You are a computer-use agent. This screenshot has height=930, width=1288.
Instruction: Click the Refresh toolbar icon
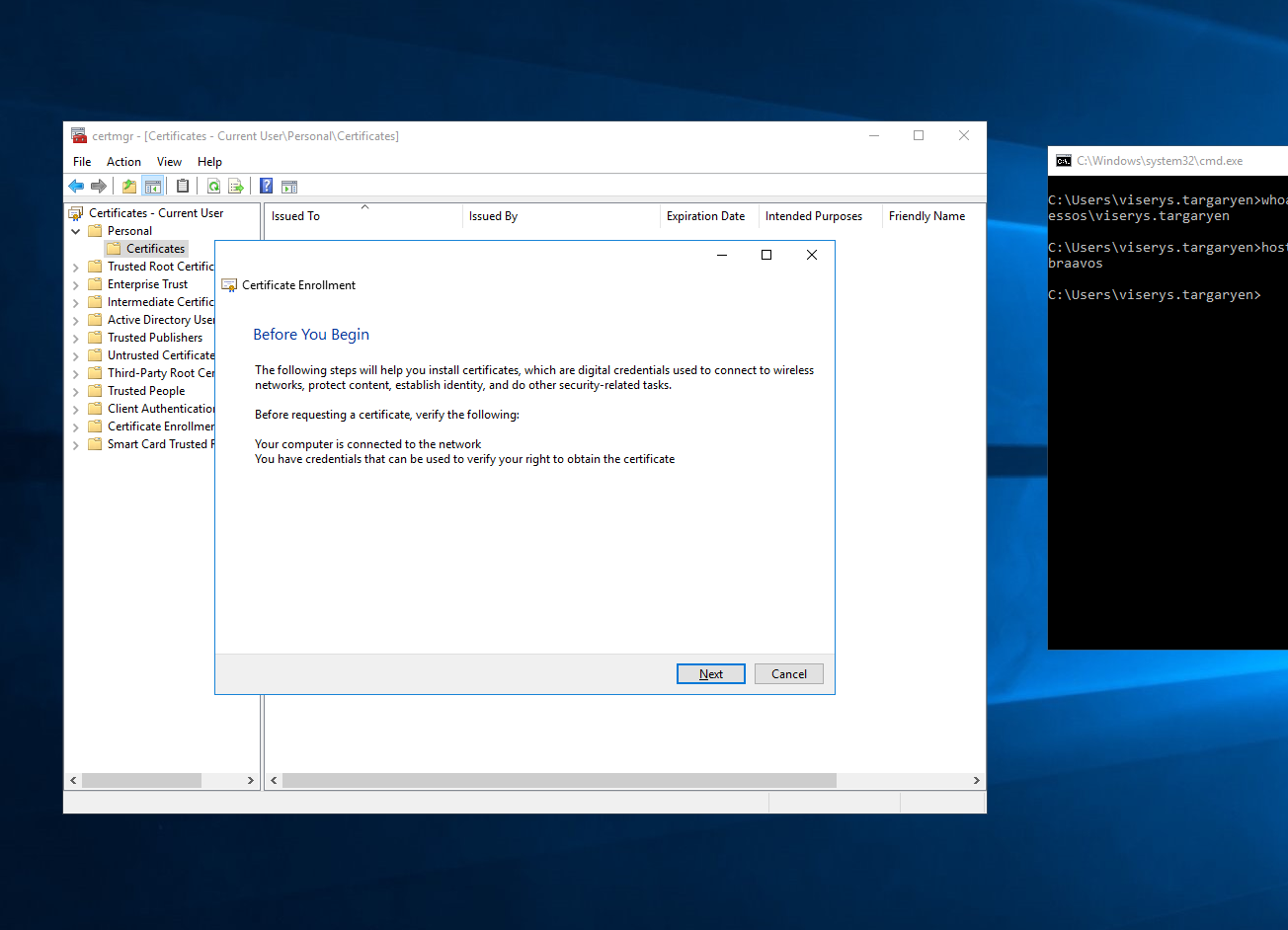tap(213, 186)
